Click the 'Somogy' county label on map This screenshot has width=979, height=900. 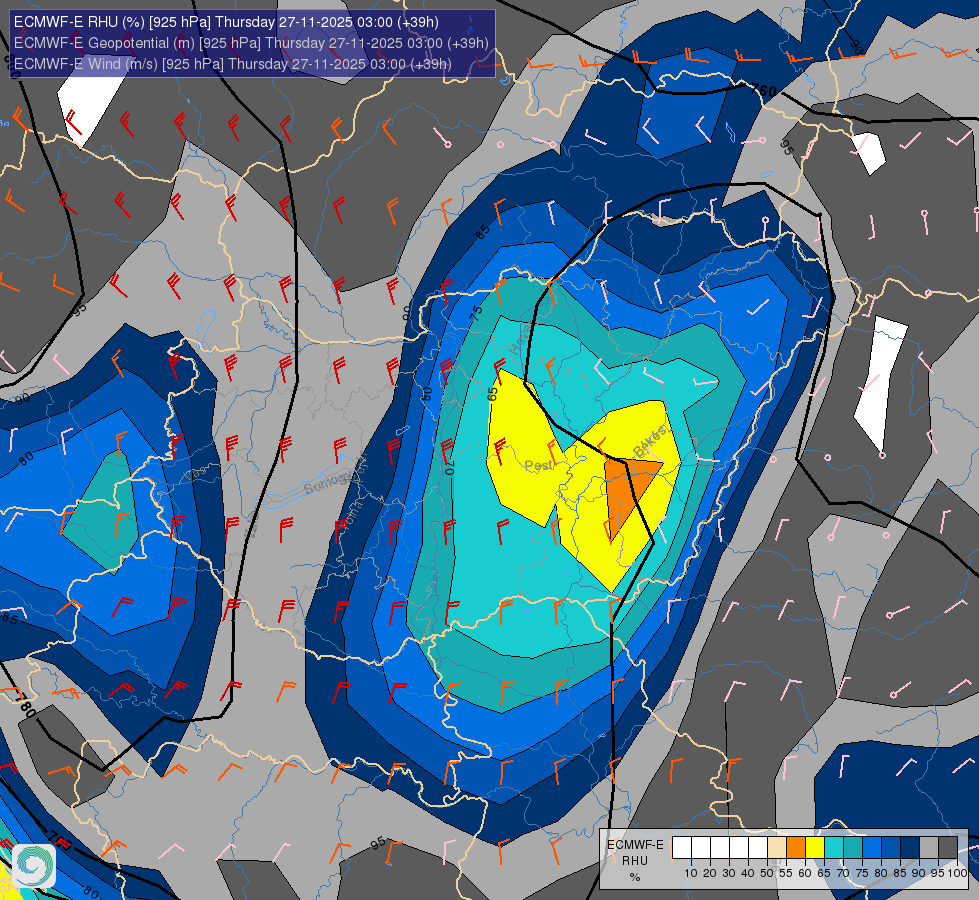click(330, 481)
